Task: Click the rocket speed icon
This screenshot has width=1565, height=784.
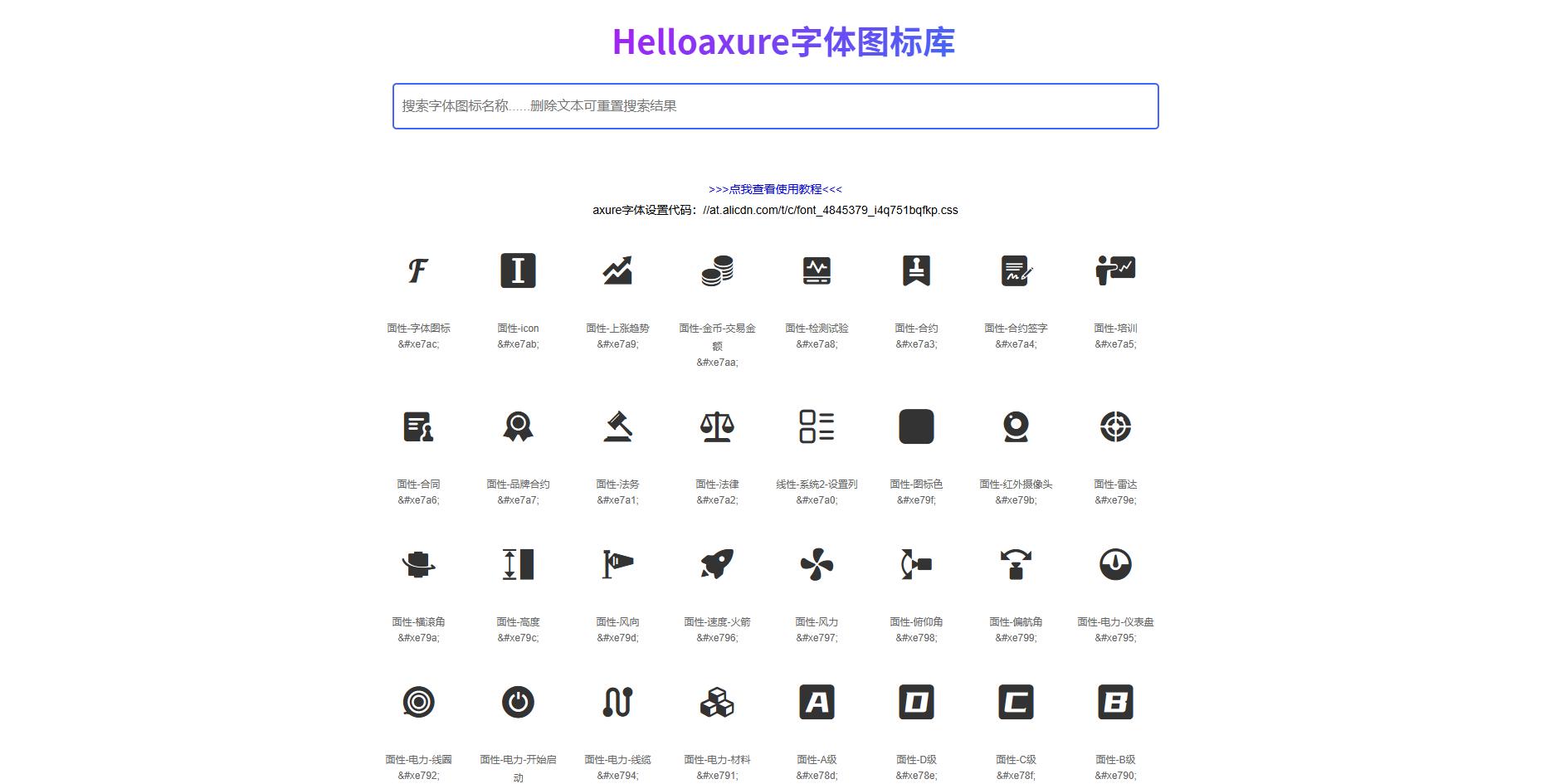Action: pos(717,564)
